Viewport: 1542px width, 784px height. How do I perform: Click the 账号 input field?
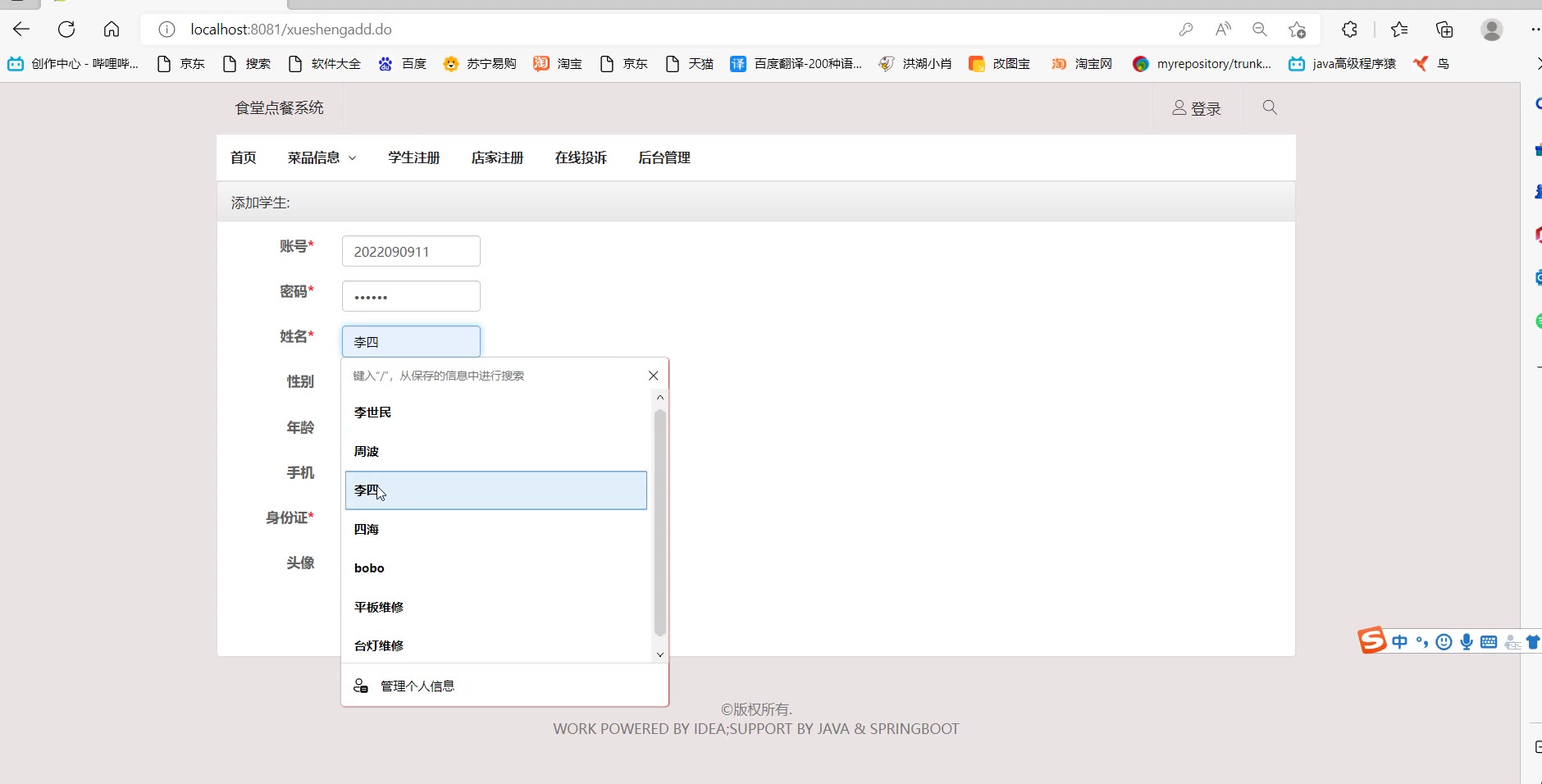411,251
